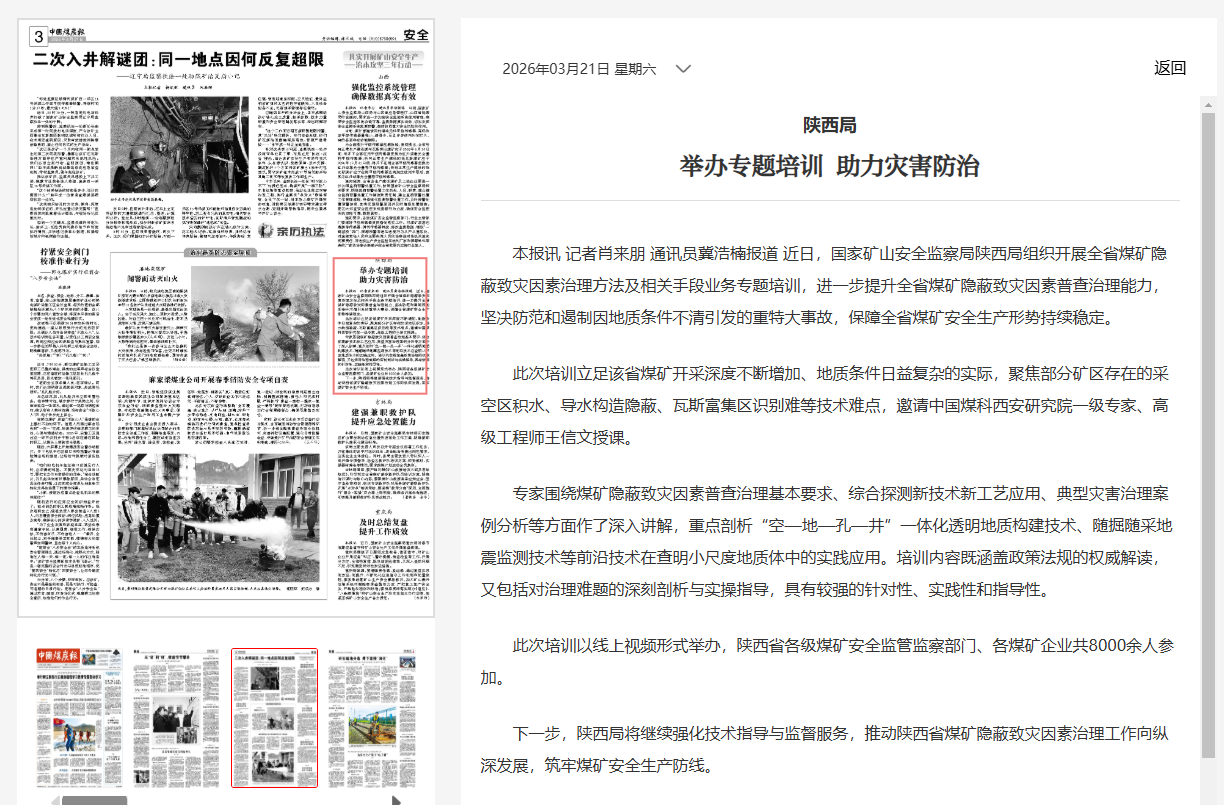
Task: Open headline 二次入井解谜团 article on page
Action: tap(178, 60)
